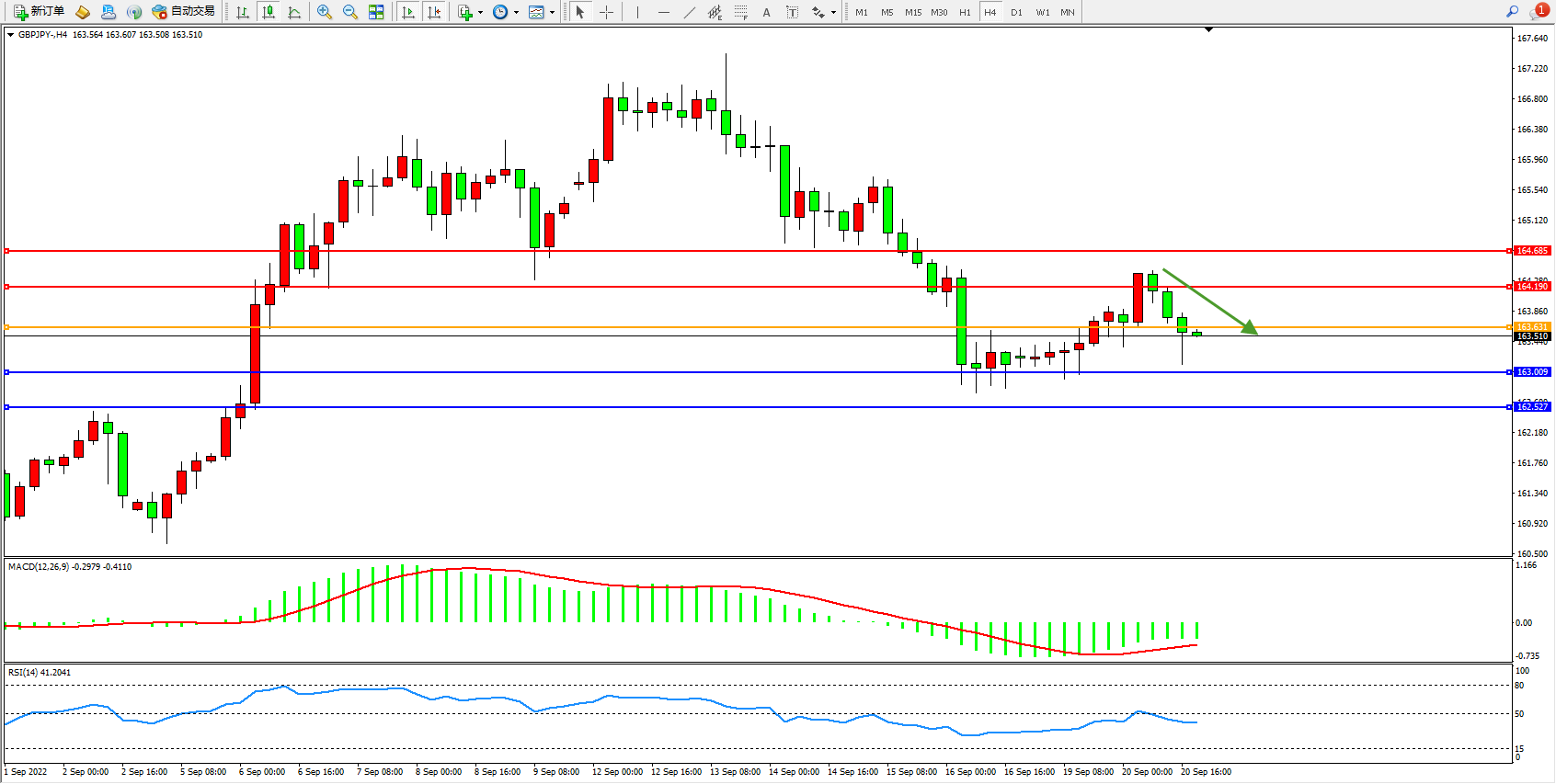Switch to the D1 timeframe
Viewport: 1556px width, 784px height.
1016,12
